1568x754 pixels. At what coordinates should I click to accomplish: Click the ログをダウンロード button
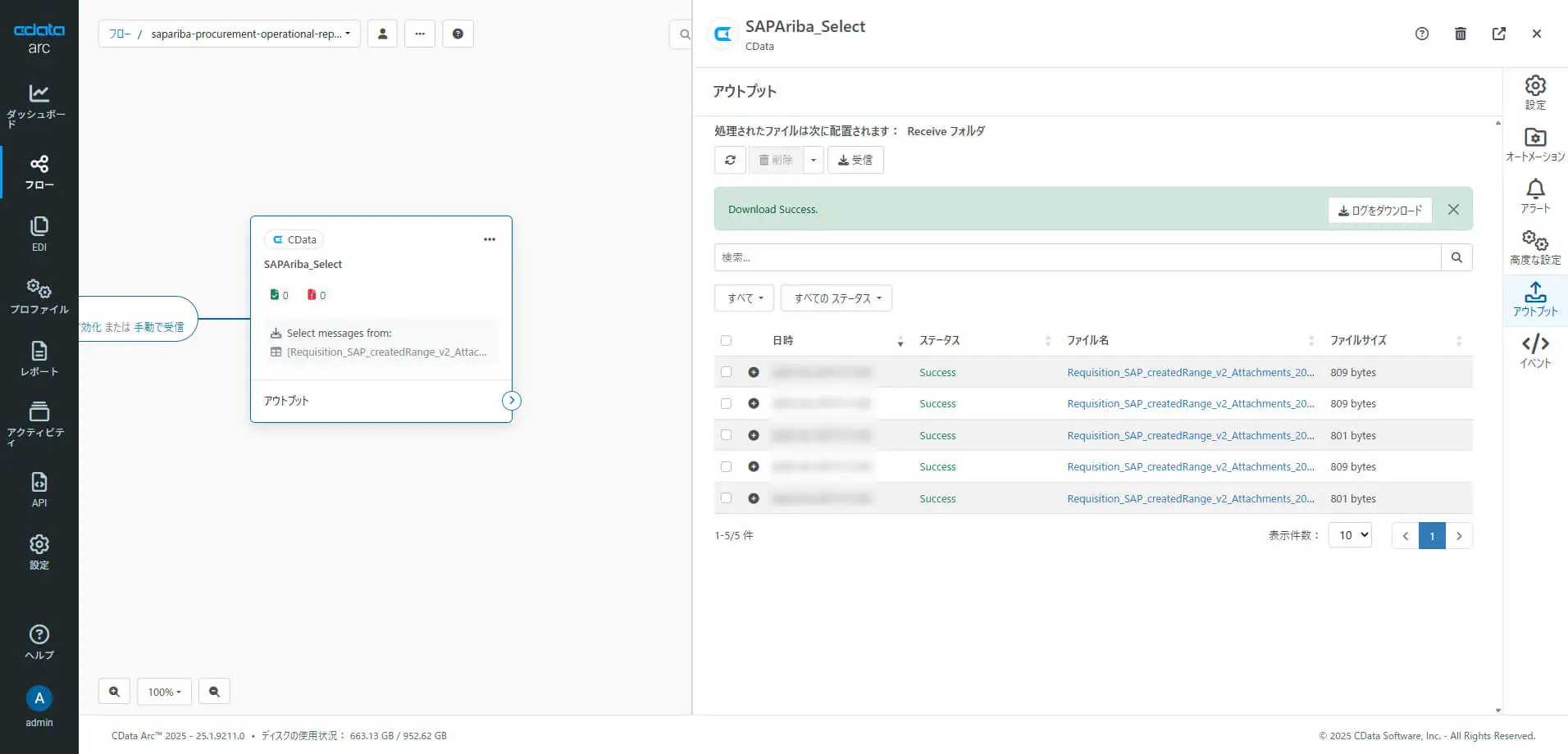[x=1380, y=210]
